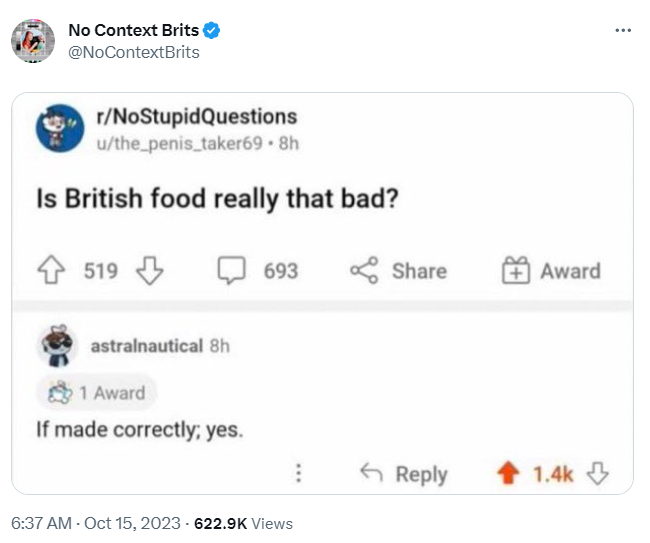Open the astralnautical username
The image size is (650, 543).
(147, 346)
